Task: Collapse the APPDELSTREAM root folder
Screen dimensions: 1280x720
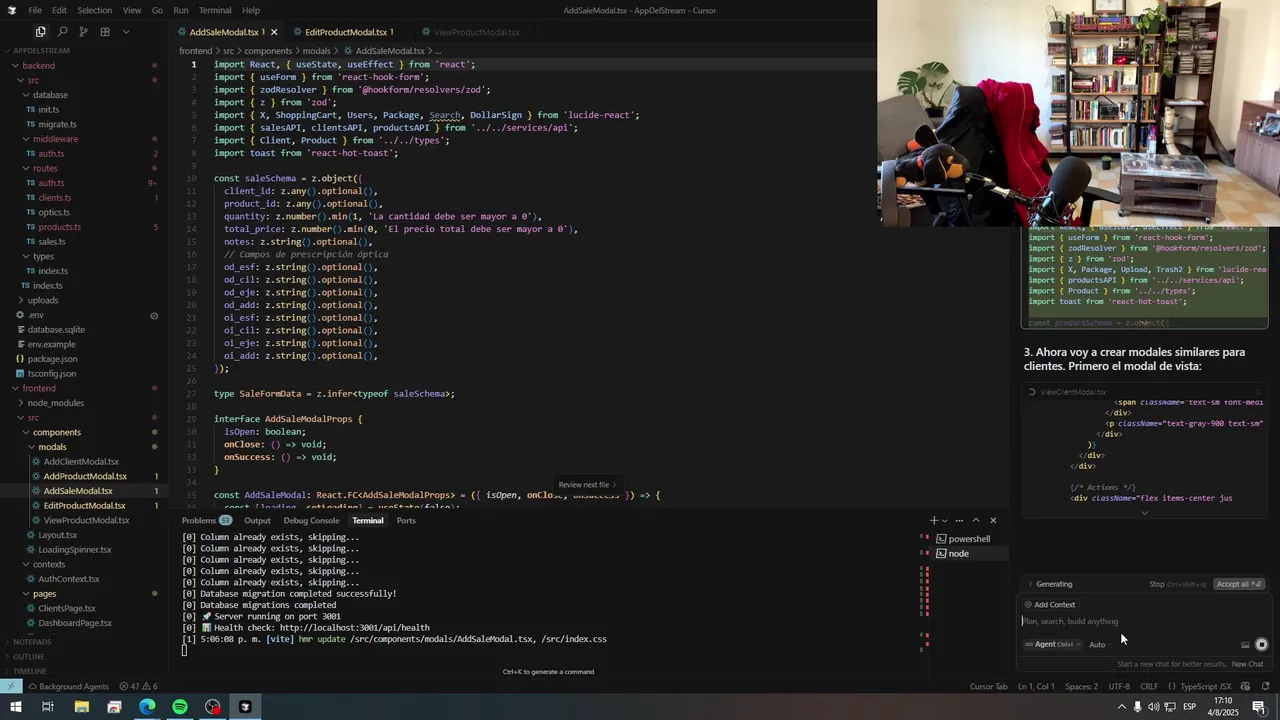Action: 40,51
